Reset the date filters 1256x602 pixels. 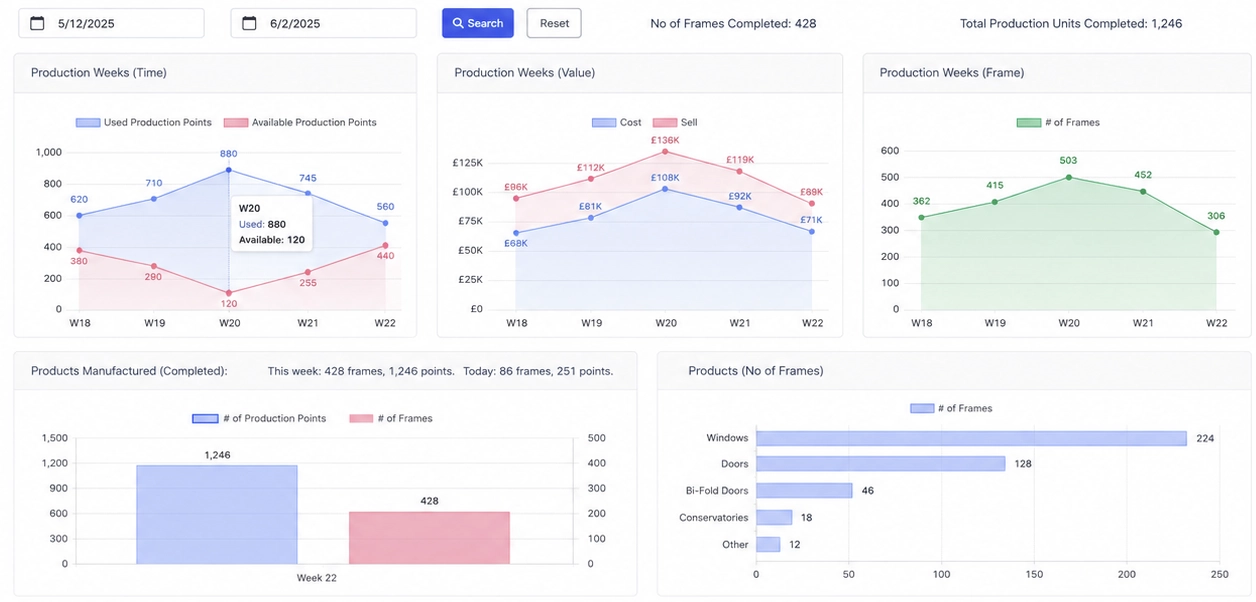click(554, 23)
